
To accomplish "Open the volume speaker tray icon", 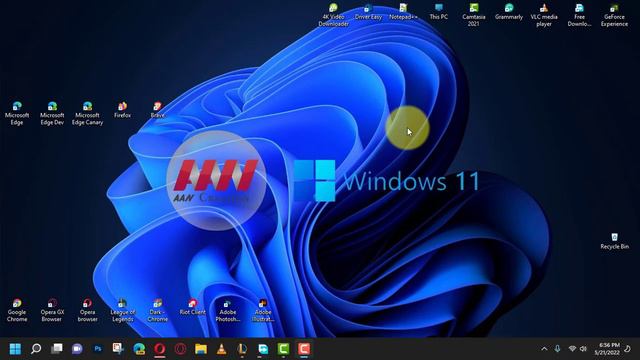I will 584,349.
